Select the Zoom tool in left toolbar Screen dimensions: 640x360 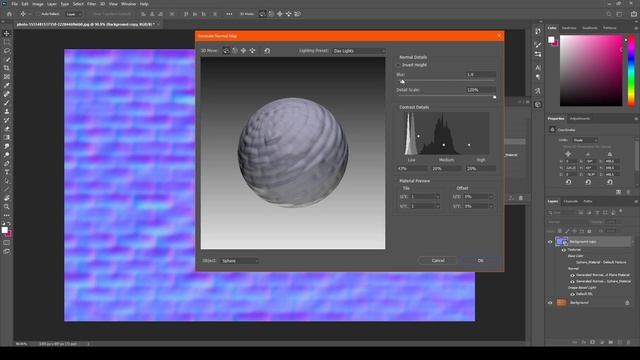point(7,207)
